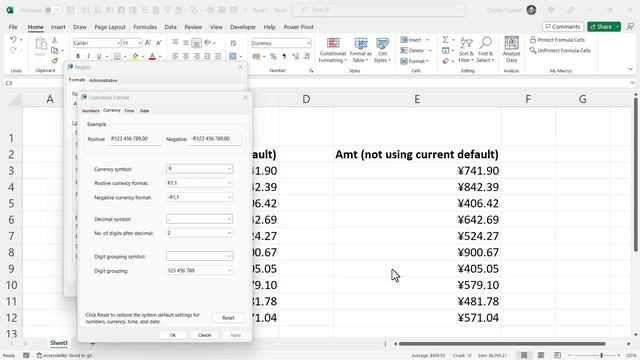Switch to the Formulas ribbon tab
This screenshot has height=360, width=640.
click(145, 27)
